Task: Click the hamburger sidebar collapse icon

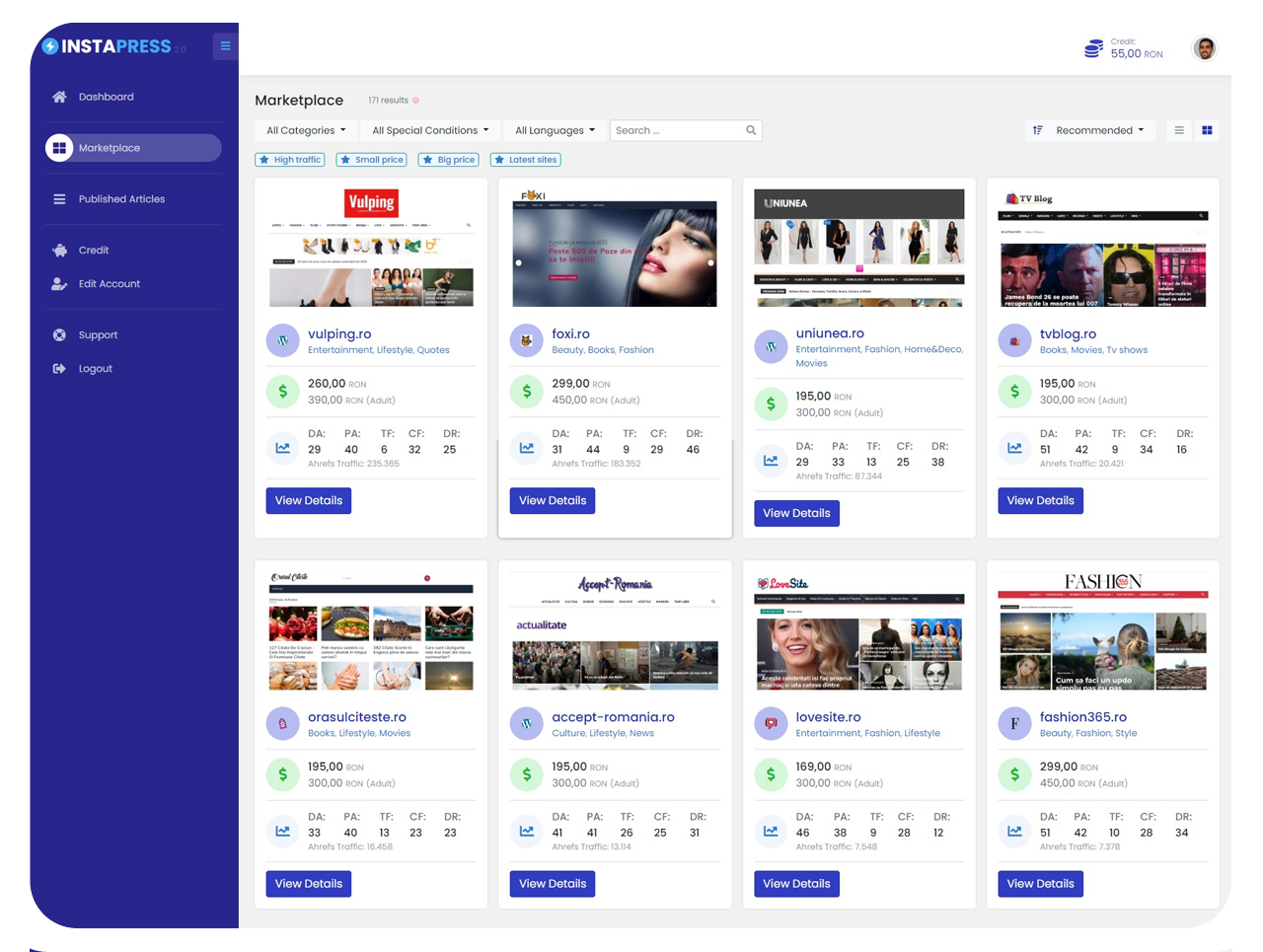Action: (225, 45)
